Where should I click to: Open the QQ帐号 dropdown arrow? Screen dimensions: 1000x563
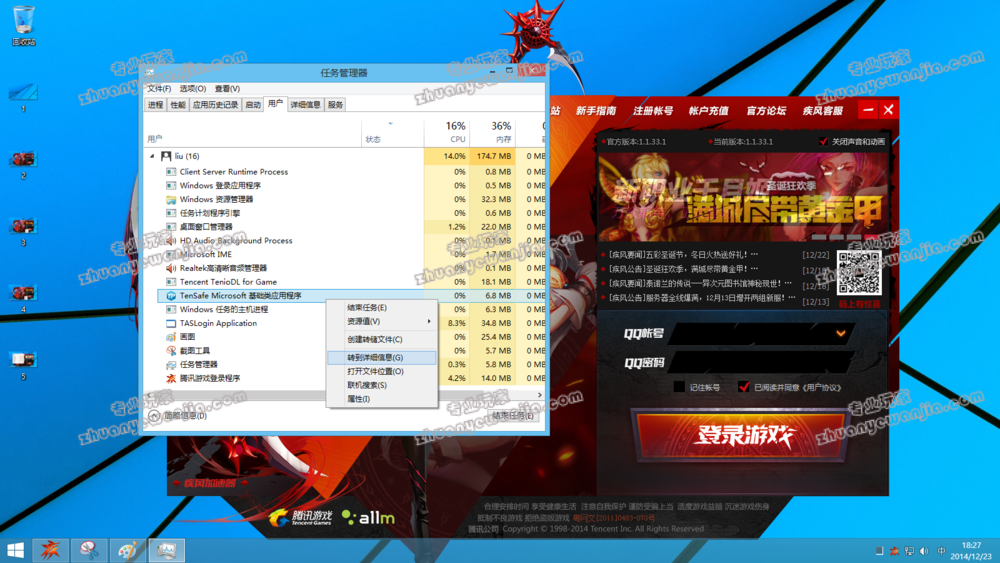(841, 333)
